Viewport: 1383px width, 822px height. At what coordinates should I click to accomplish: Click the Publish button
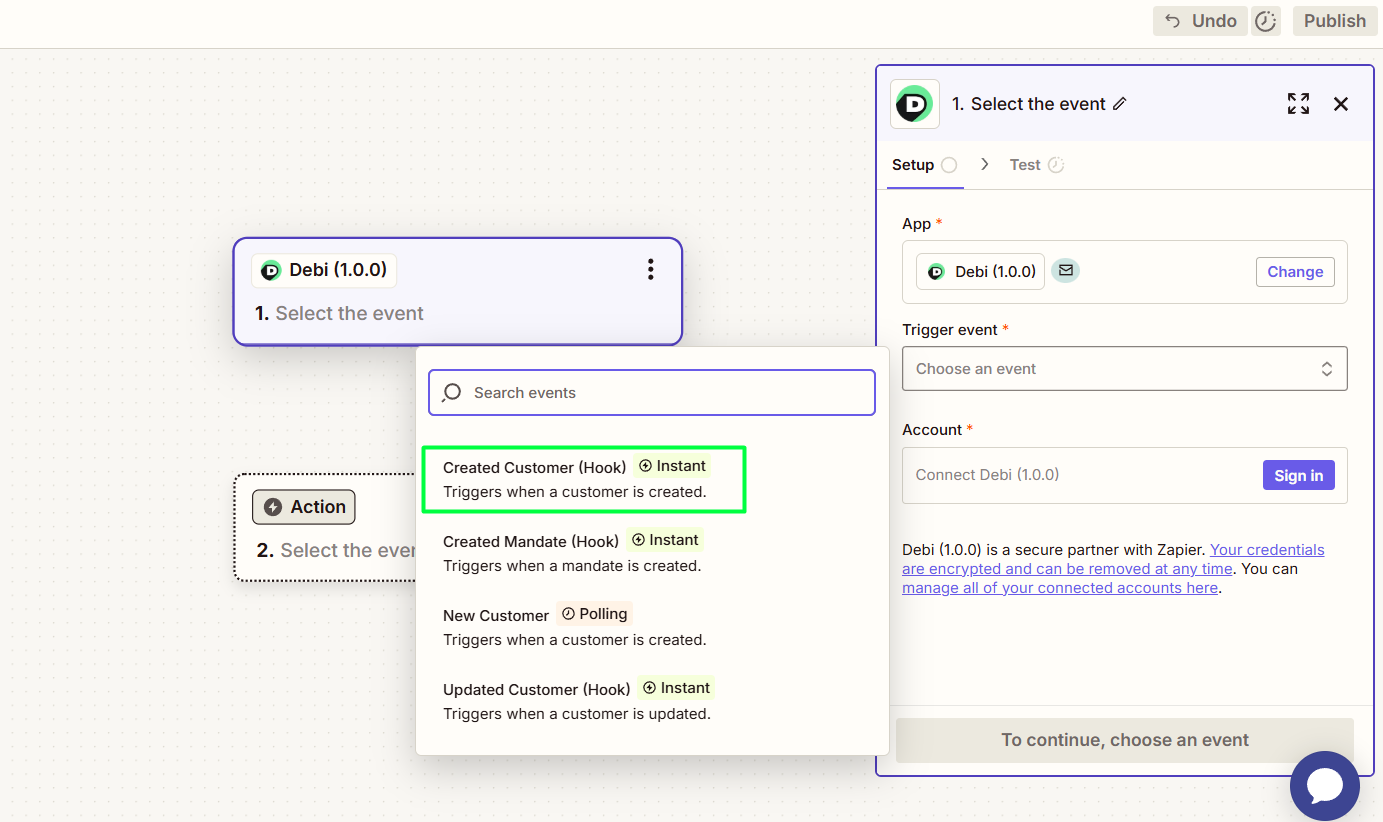tap(1334, 21)
